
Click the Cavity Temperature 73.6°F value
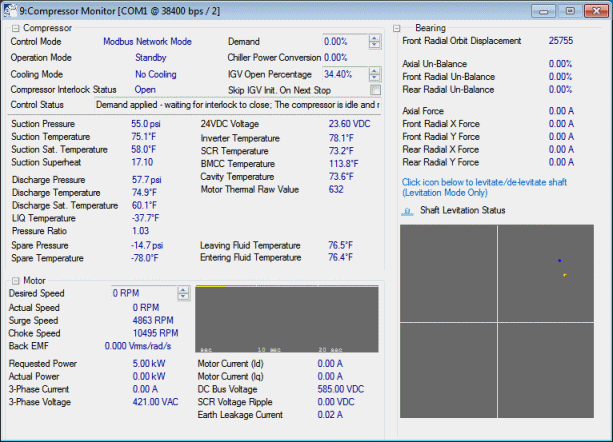coord(341,177)
